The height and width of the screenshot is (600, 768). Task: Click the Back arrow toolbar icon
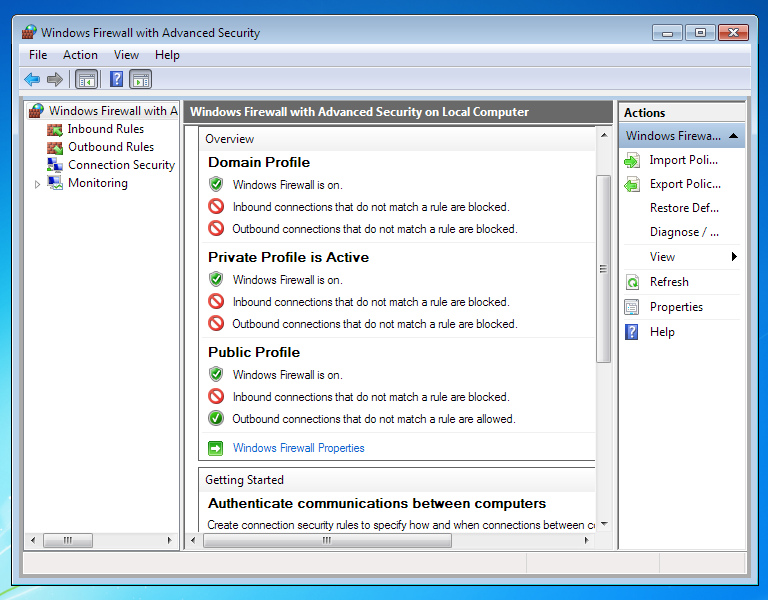coord(32,79)
